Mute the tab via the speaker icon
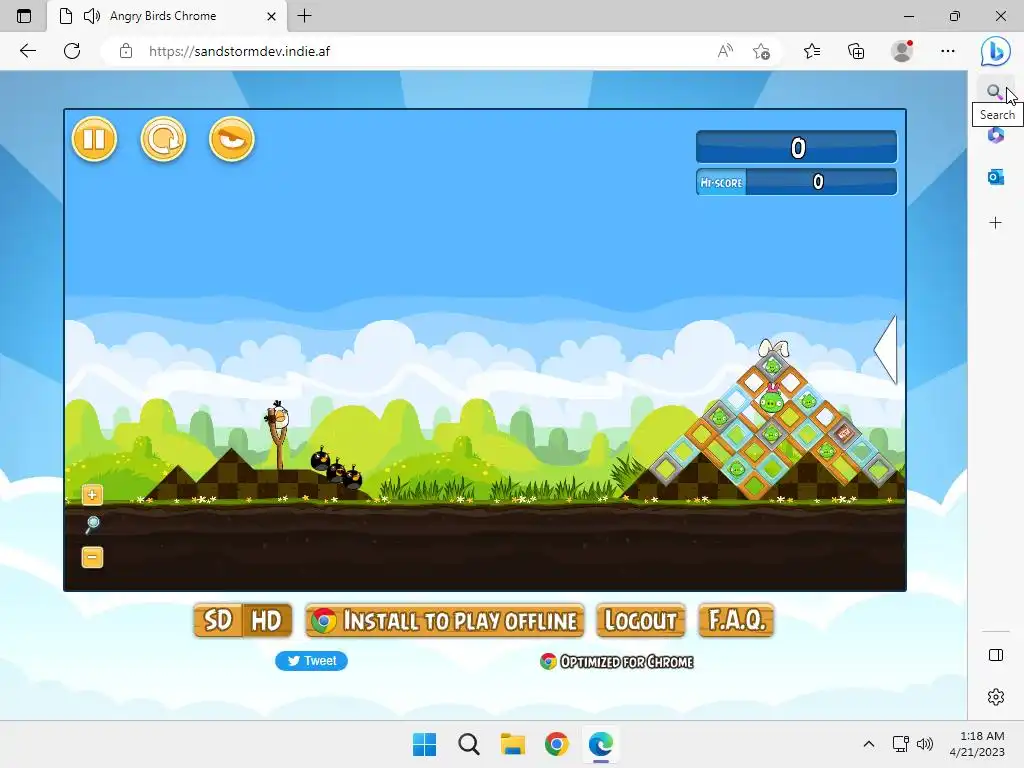The width and height of the screenshot is (1024, 768). (x=92, y=16)
